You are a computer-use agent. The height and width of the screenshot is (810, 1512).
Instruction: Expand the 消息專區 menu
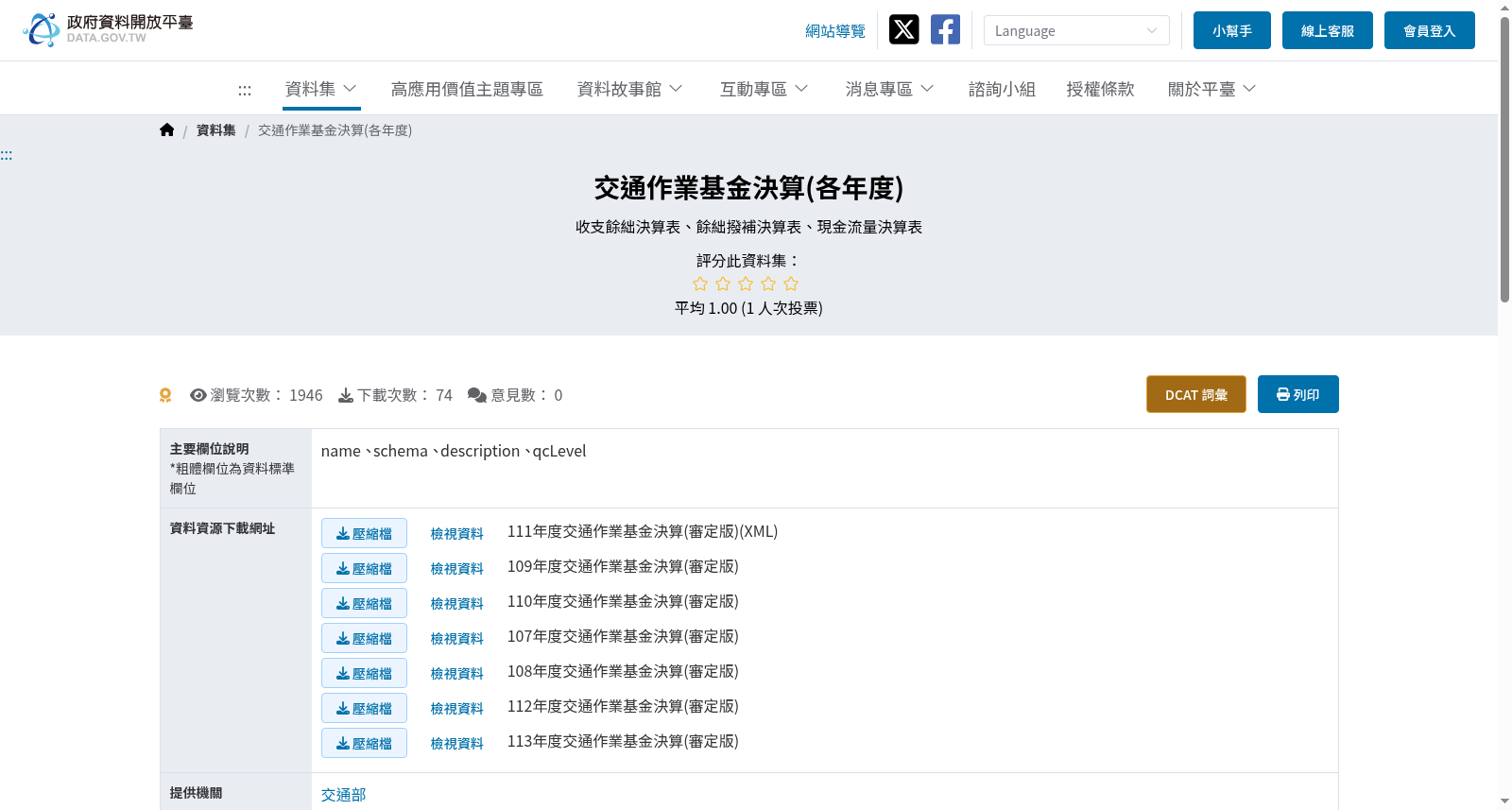point(889,89)
